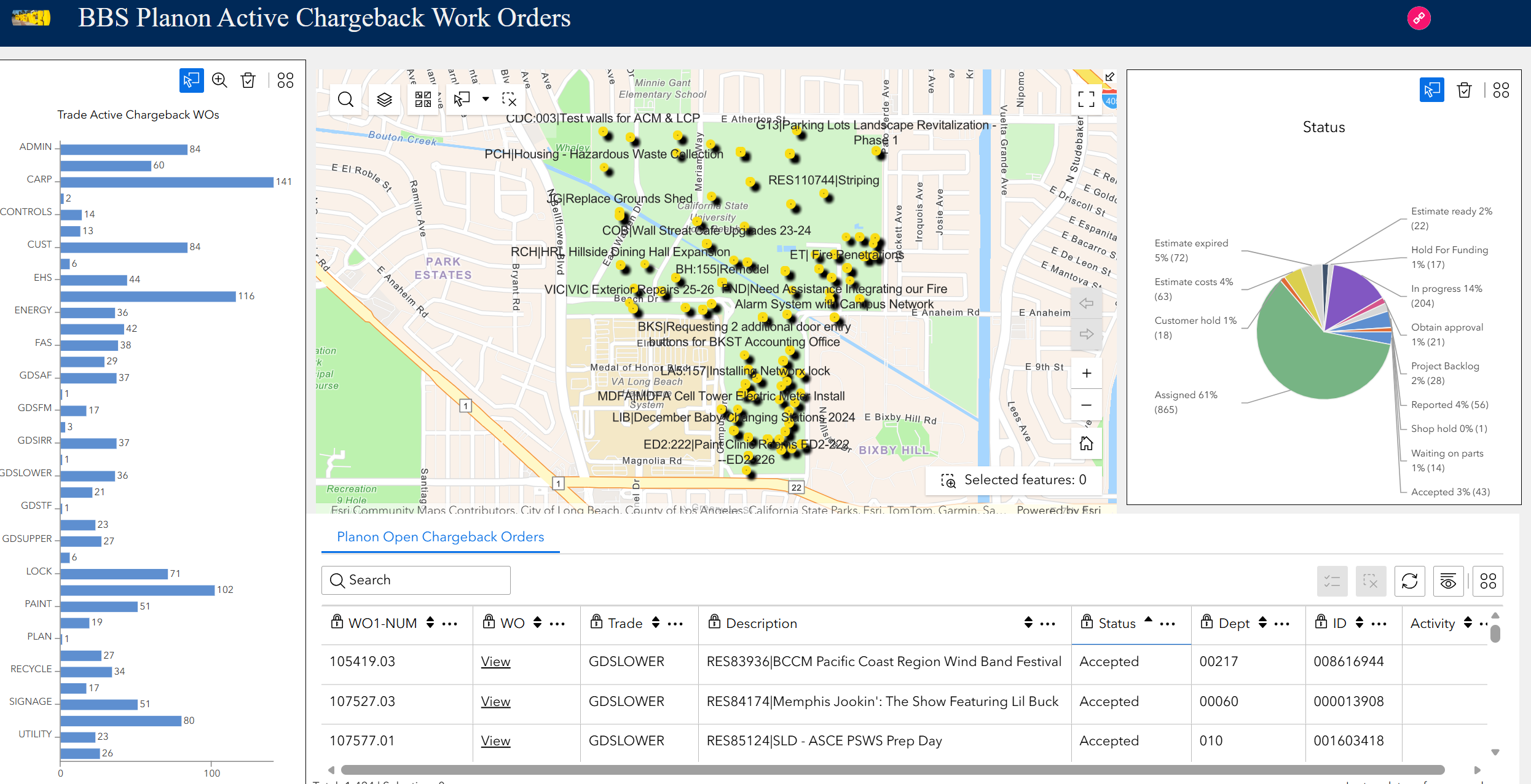
Task: Open Status column options menu
Action: click(x=1168, y=624)
